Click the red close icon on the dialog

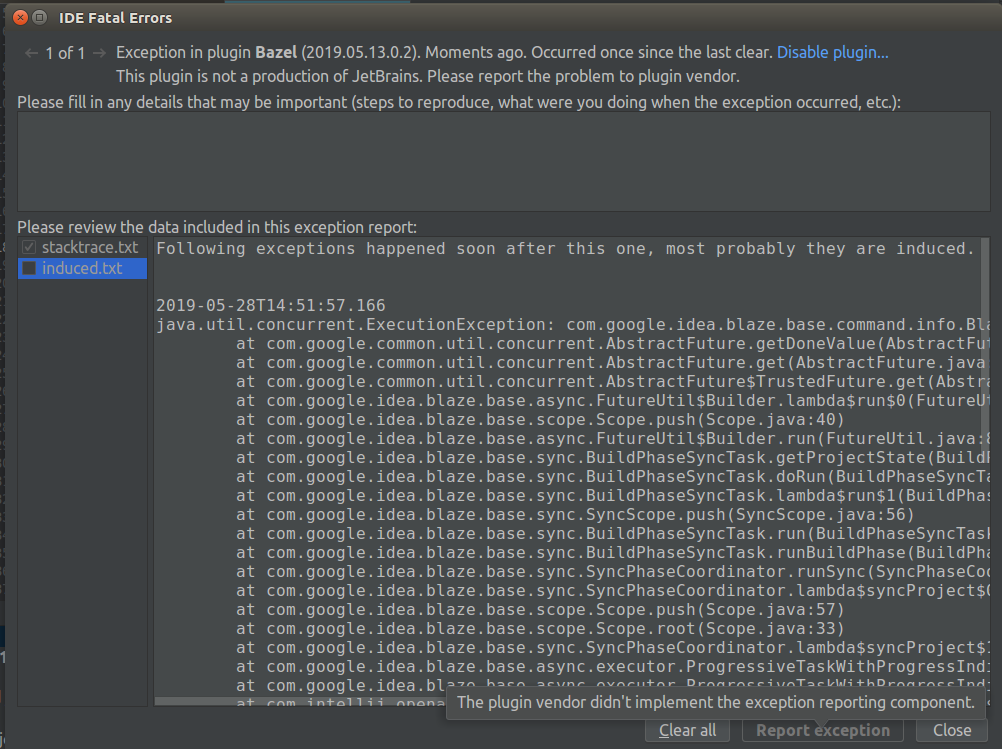18,17
